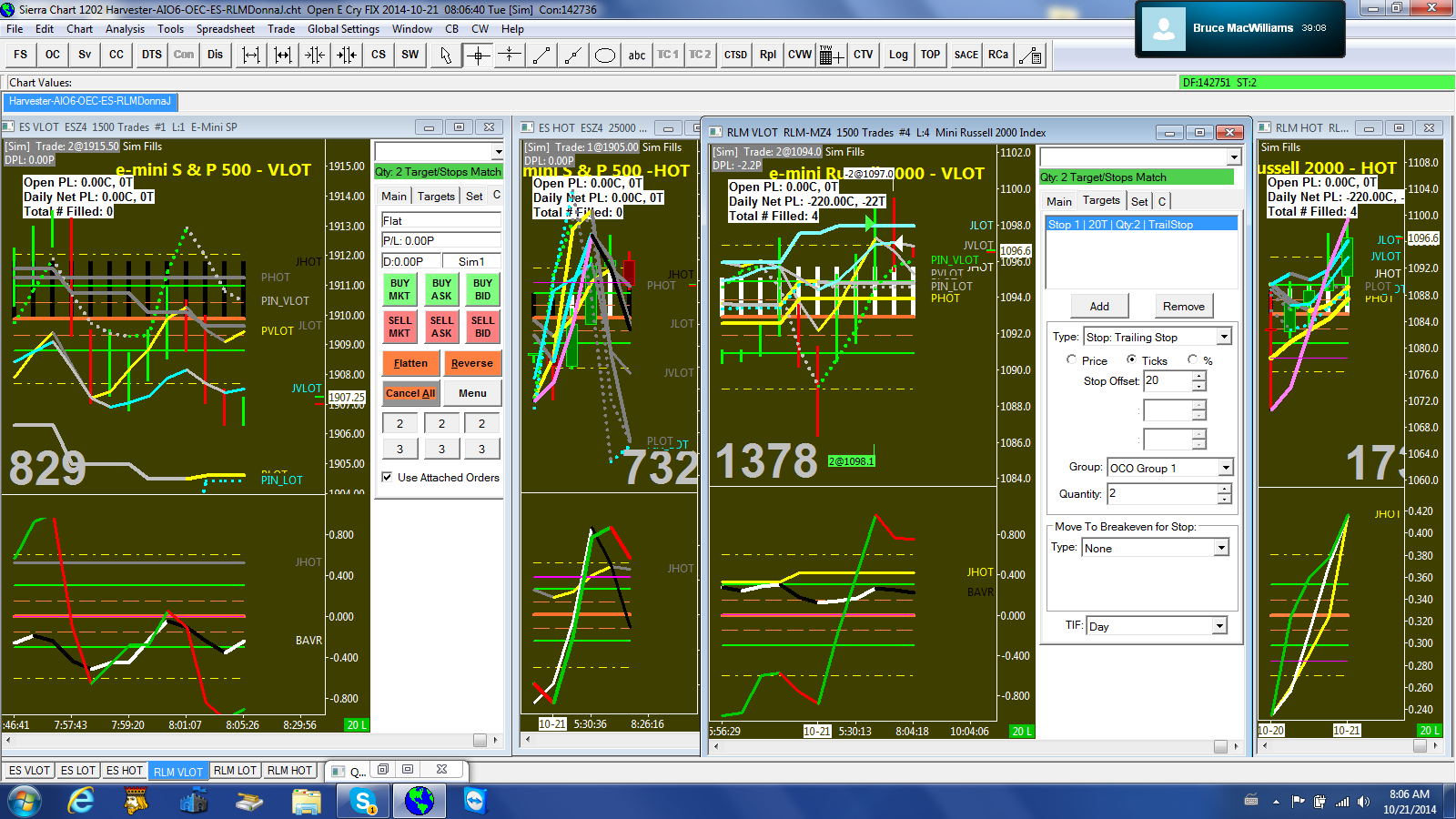1456x819 pixels.
Task: Open the OCO Group 1 dropdown
Action: [x=1225, y=468]
